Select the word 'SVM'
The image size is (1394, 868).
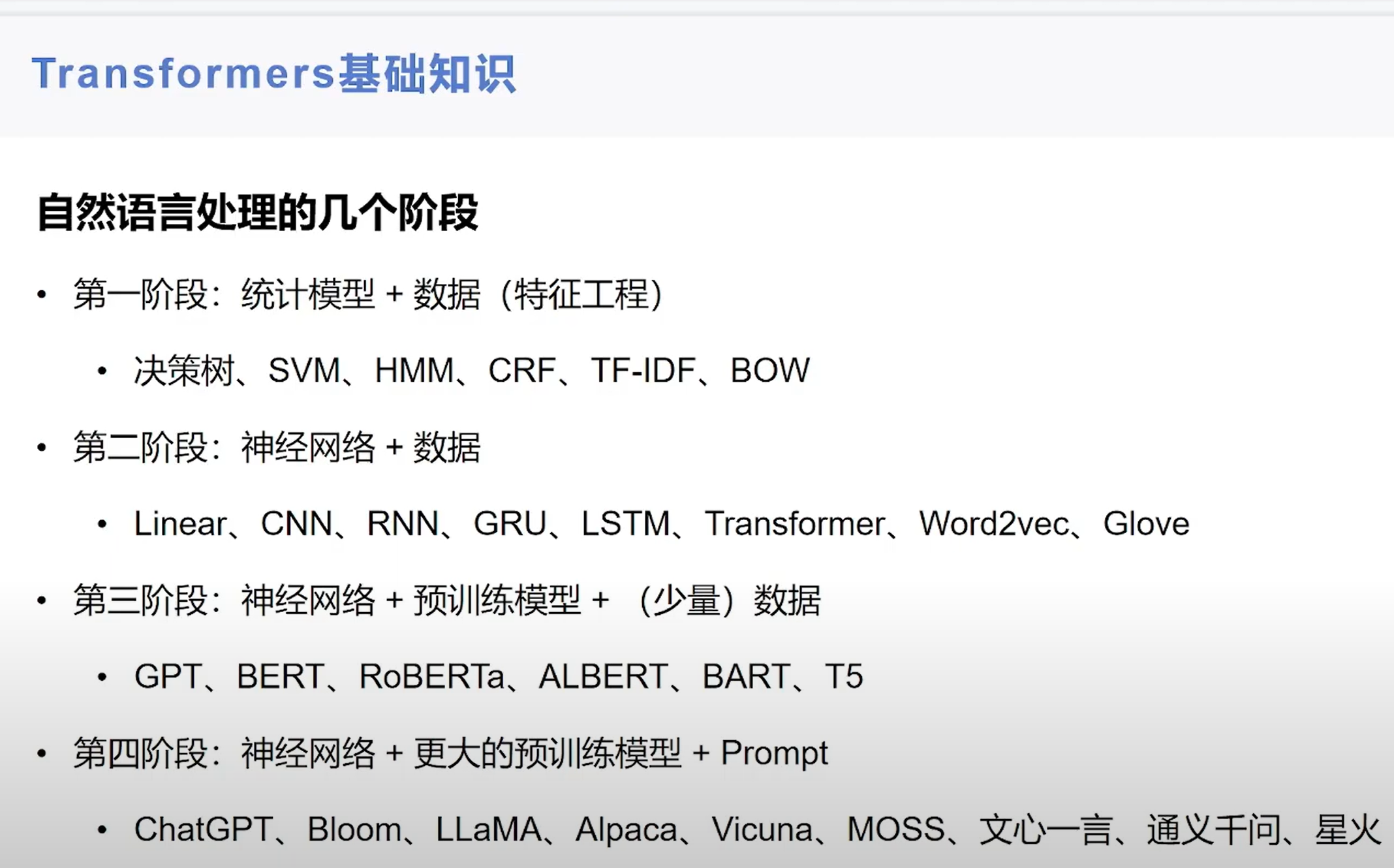(304, 371)
